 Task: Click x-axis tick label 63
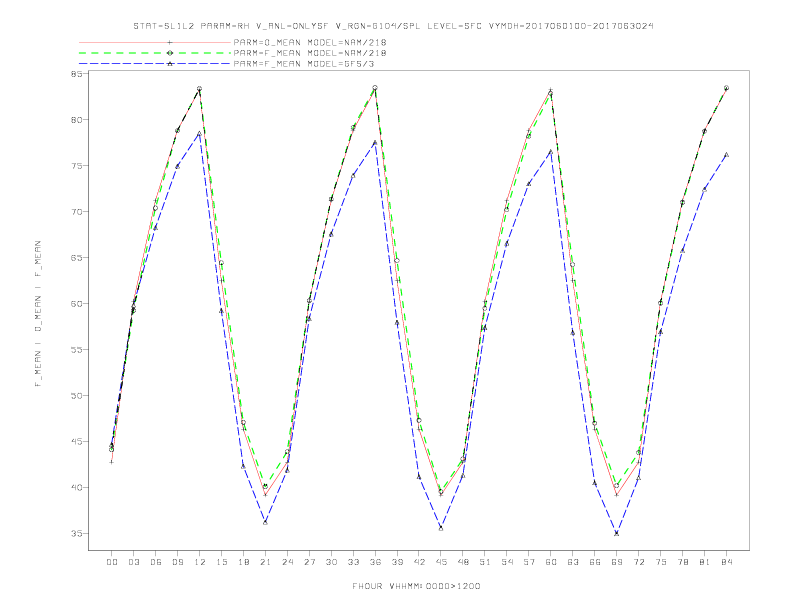[573, 562]
